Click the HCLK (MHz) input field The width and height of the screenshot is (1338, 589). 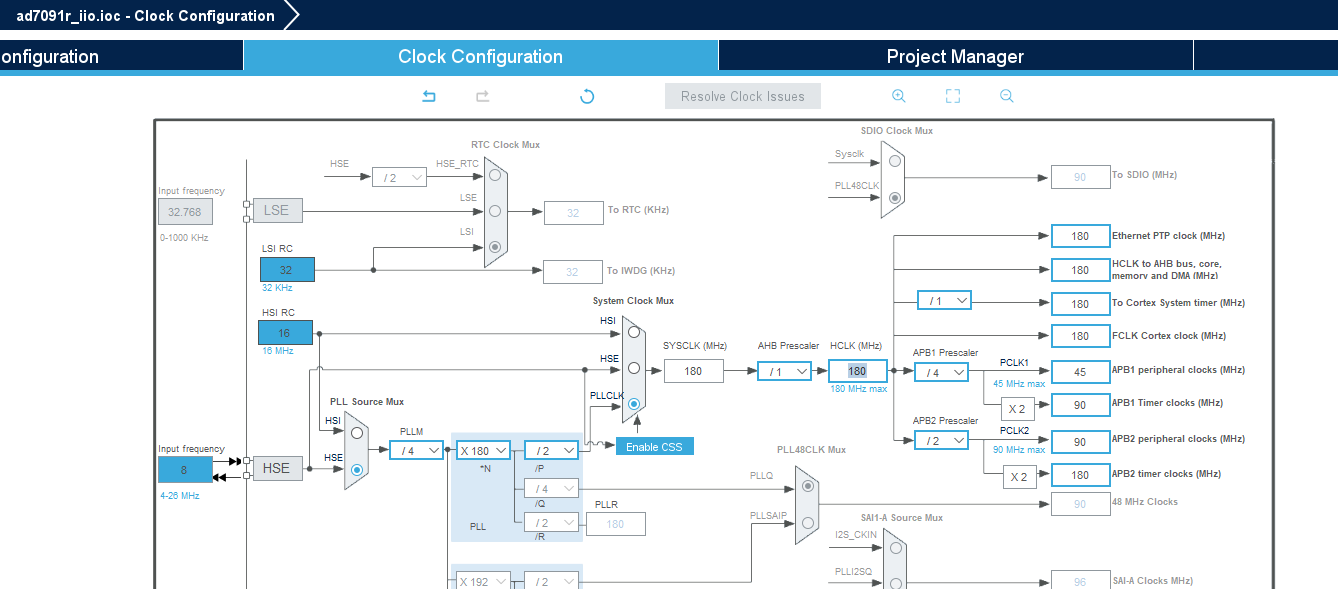(857, 371)
